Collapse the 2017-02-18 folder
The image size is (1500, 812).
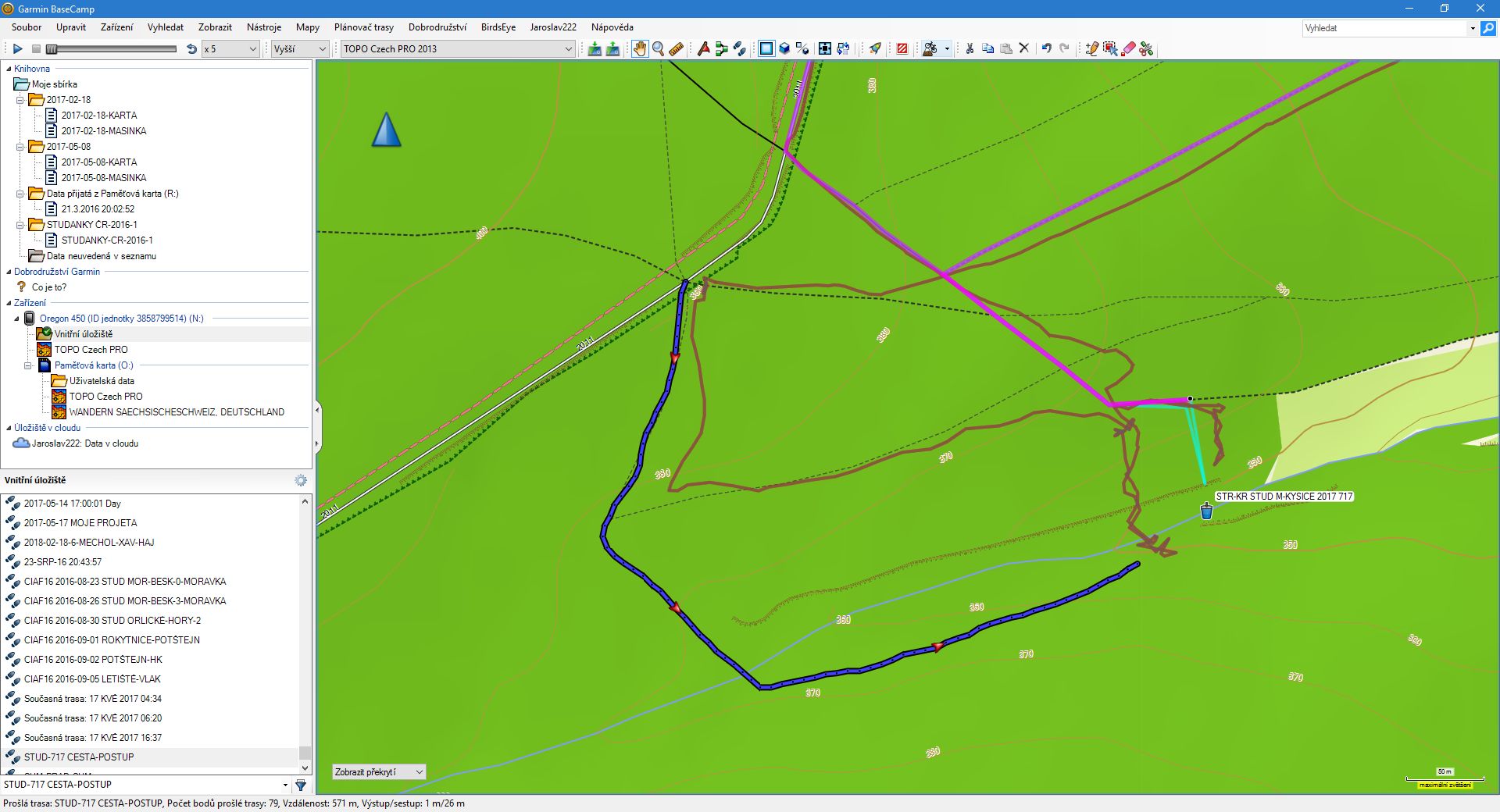[20, 100]
